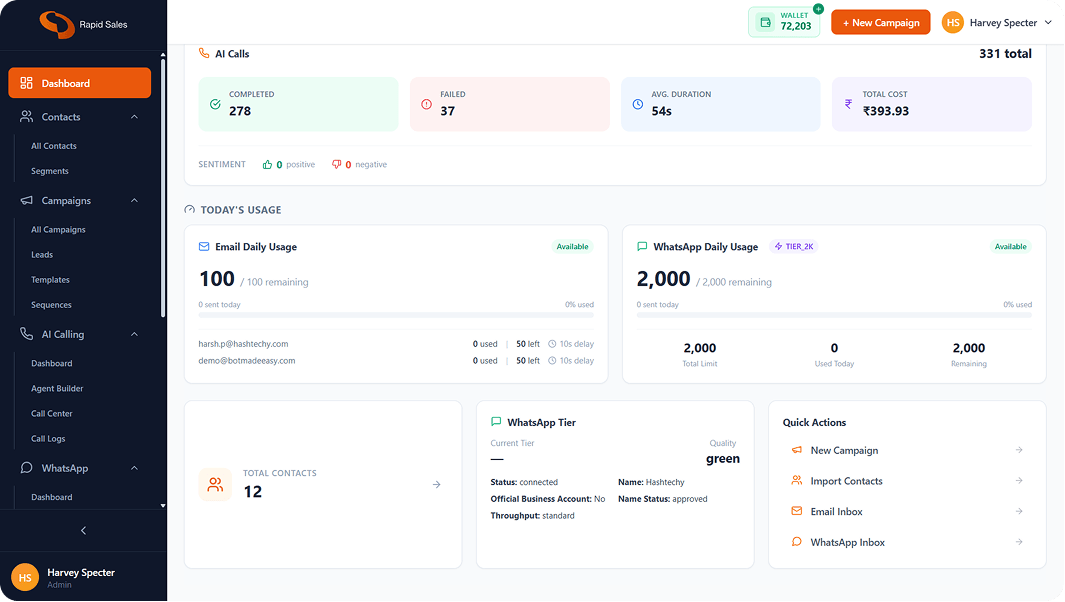
Task: Open the Harvey Specter account dropdown
Action: pyautogui.click(x=996, y=22)
